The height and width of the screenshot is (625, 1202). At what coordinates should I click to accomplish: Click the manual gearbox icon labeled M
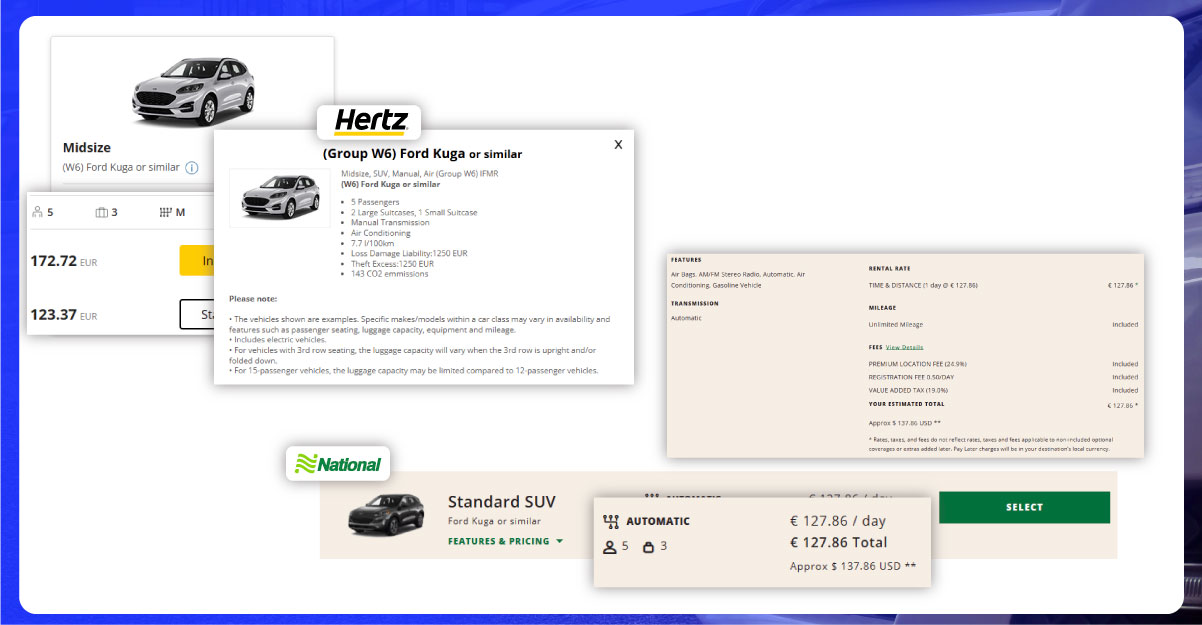pyautogui.click(x=165, y=212)
